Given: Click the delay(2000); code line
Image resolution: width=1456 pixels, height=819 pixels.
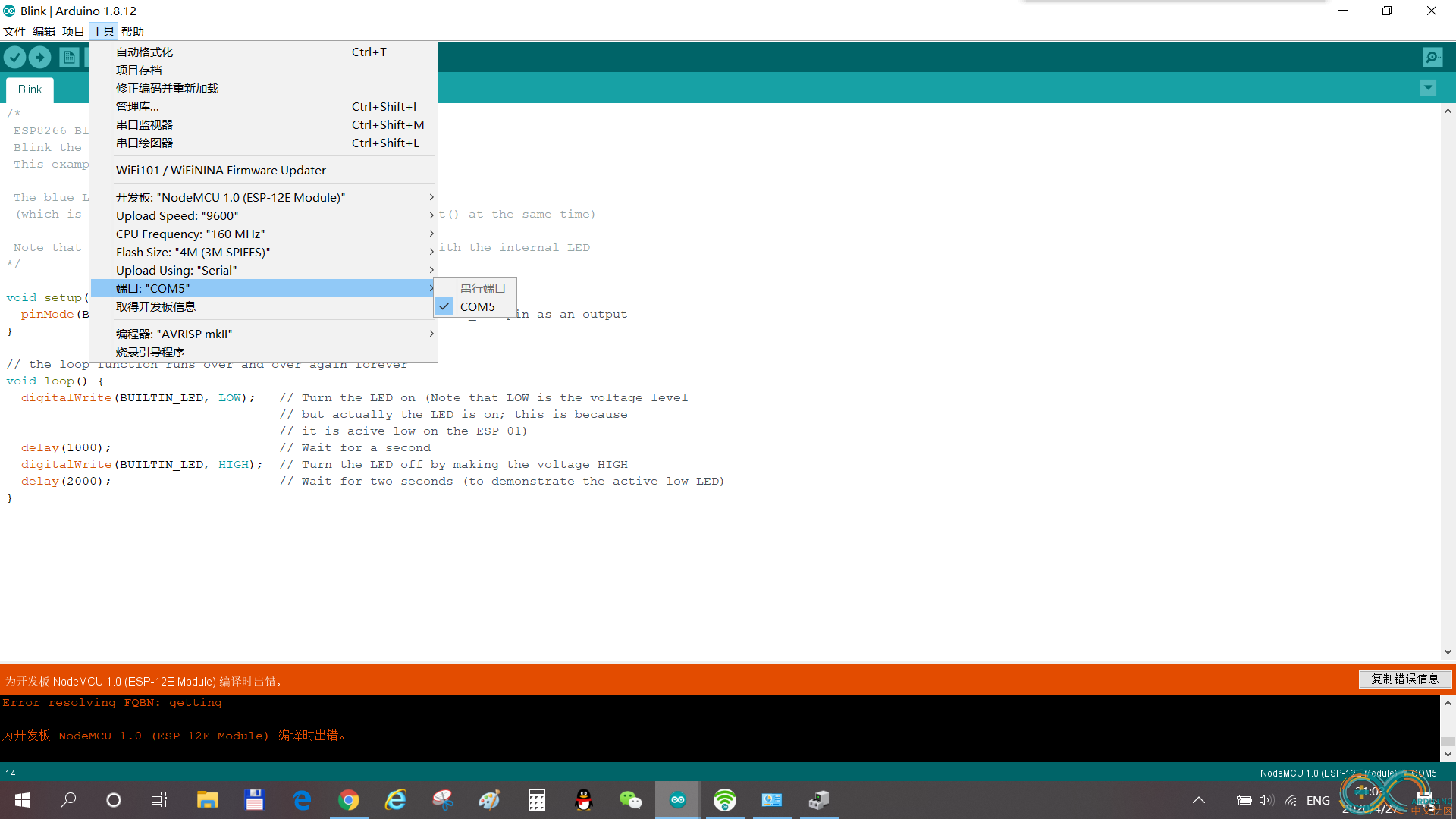Looking at the screenshot, I should point(66,481).
